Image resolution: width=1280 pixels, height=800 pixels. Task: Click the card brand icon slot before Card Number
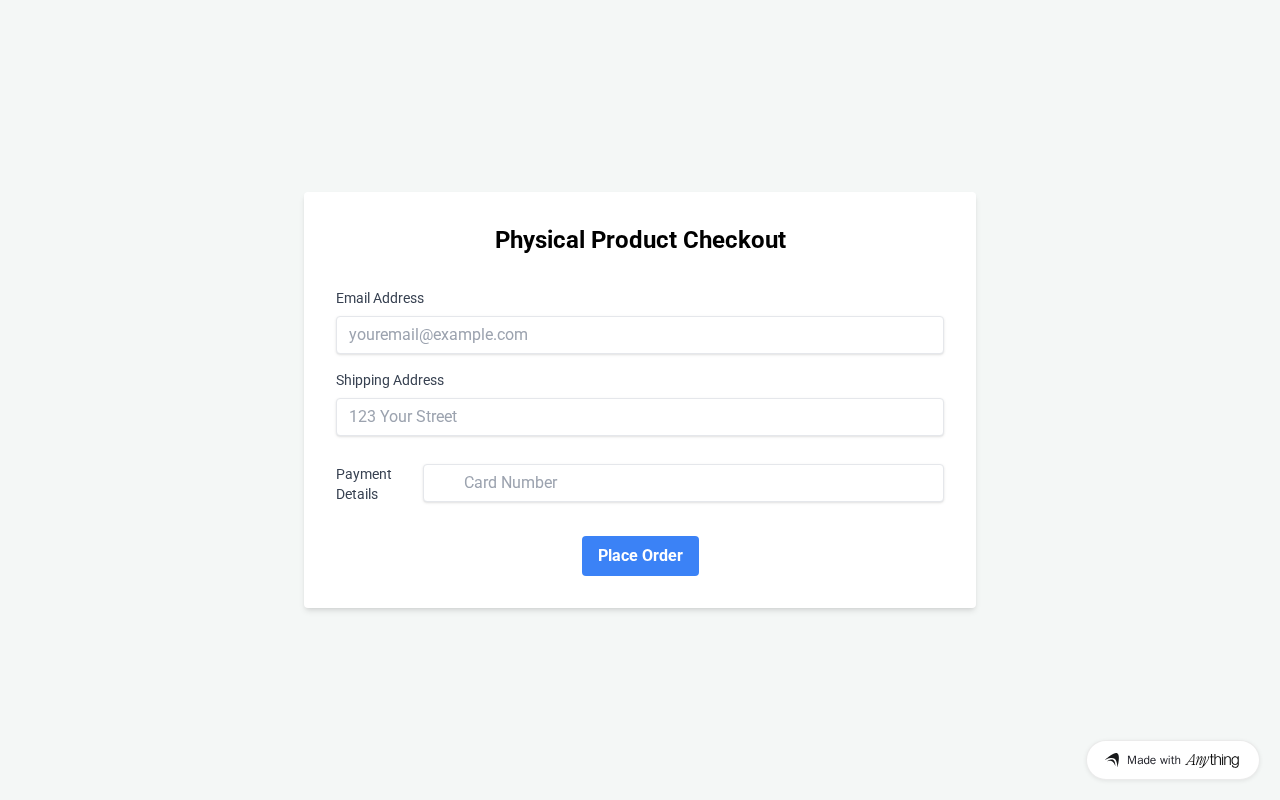[x=445, y=483]
